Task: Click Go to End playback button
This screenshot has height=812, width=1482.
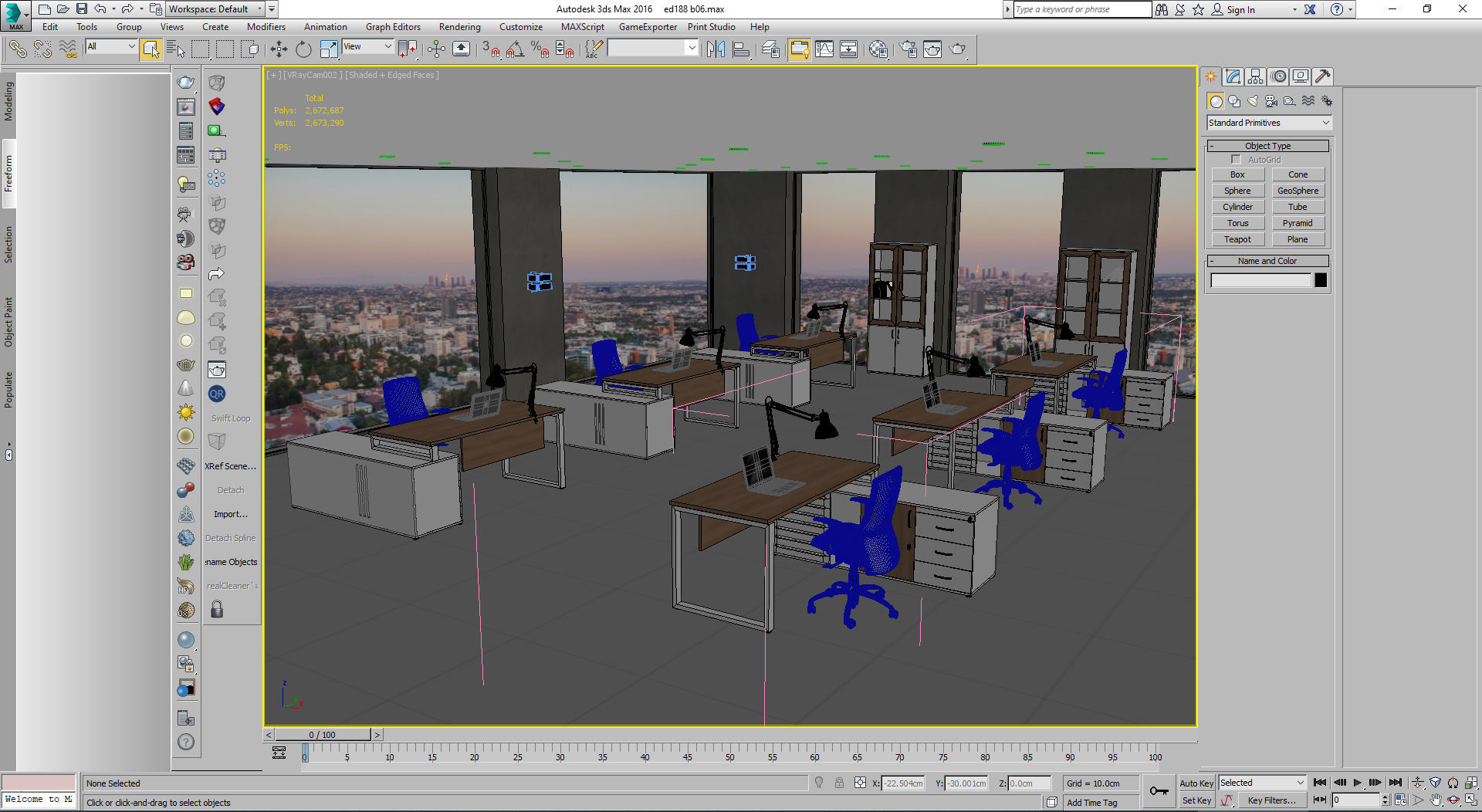Action: (1395, 783)
